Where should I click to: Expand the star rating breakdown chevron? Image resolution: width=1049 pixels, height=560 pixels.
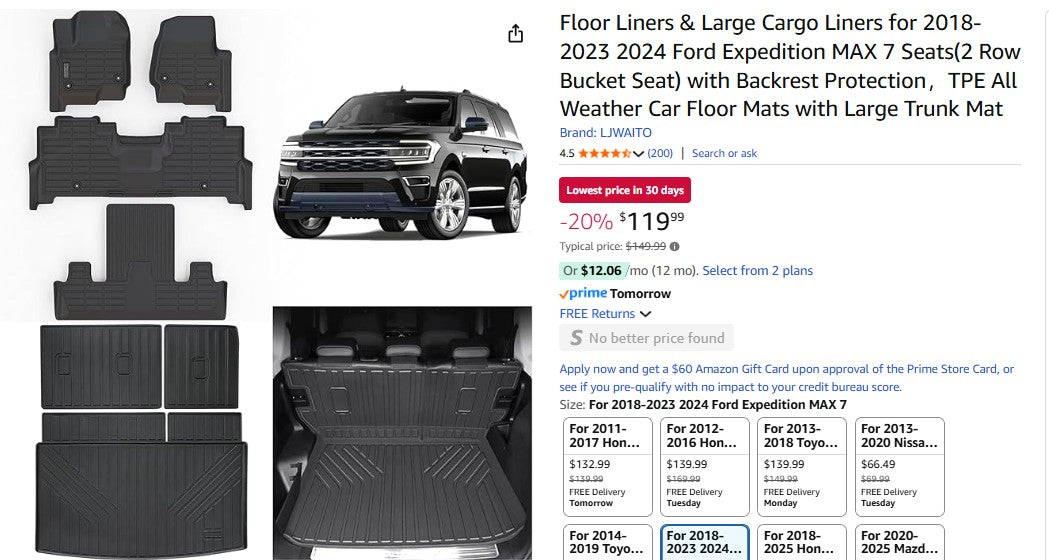(638, 154)
